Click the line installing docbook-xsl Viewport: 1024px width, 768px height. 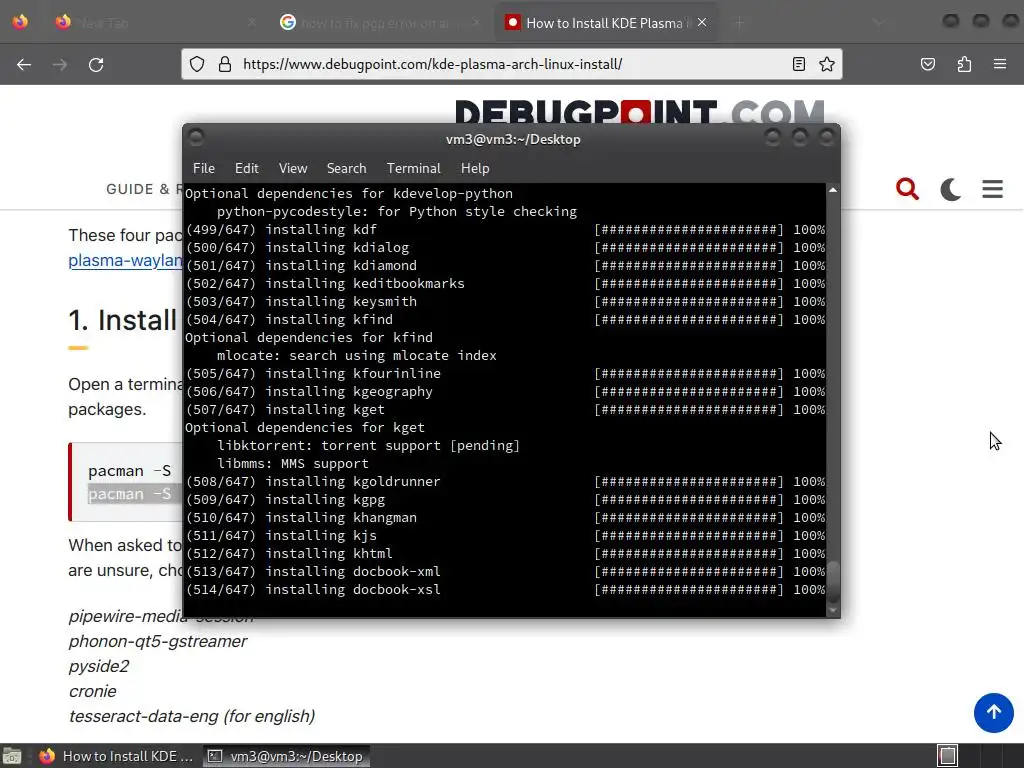pyautogui.click(x=505, y=590)
